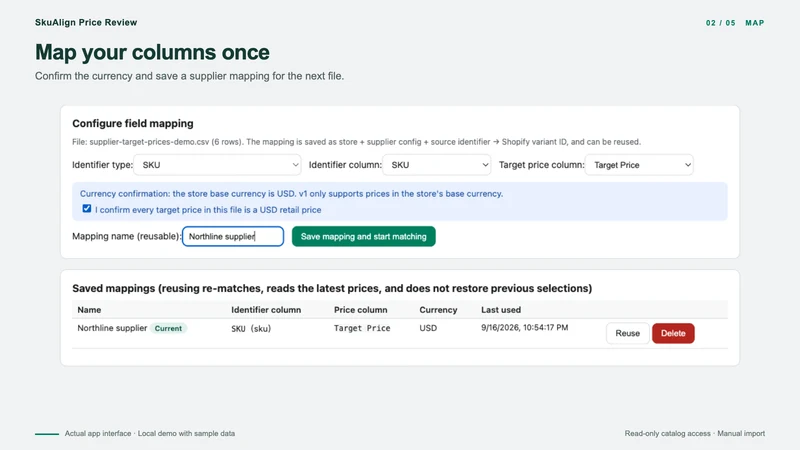Click the Price column header
The width and height of the screenshot is (800, 450).
[361, 310]
